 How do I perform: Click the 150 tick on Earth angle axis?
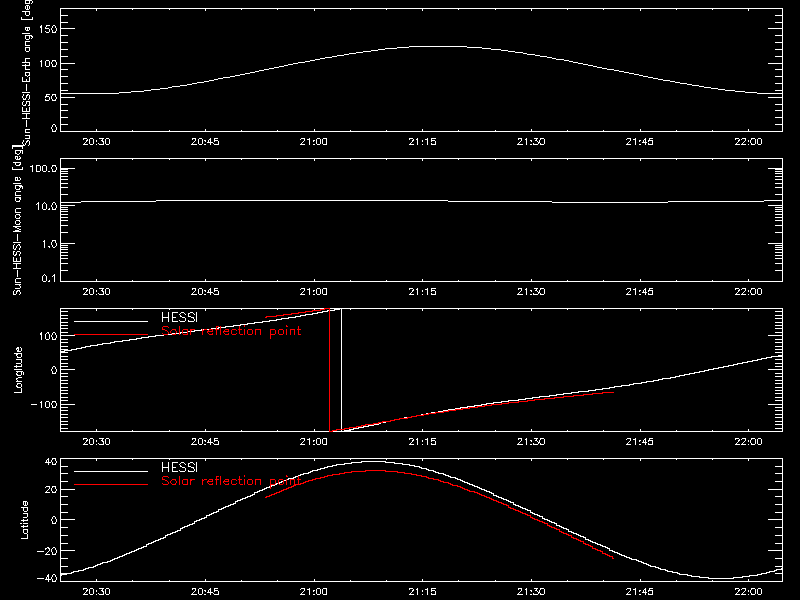coord(48,29)
